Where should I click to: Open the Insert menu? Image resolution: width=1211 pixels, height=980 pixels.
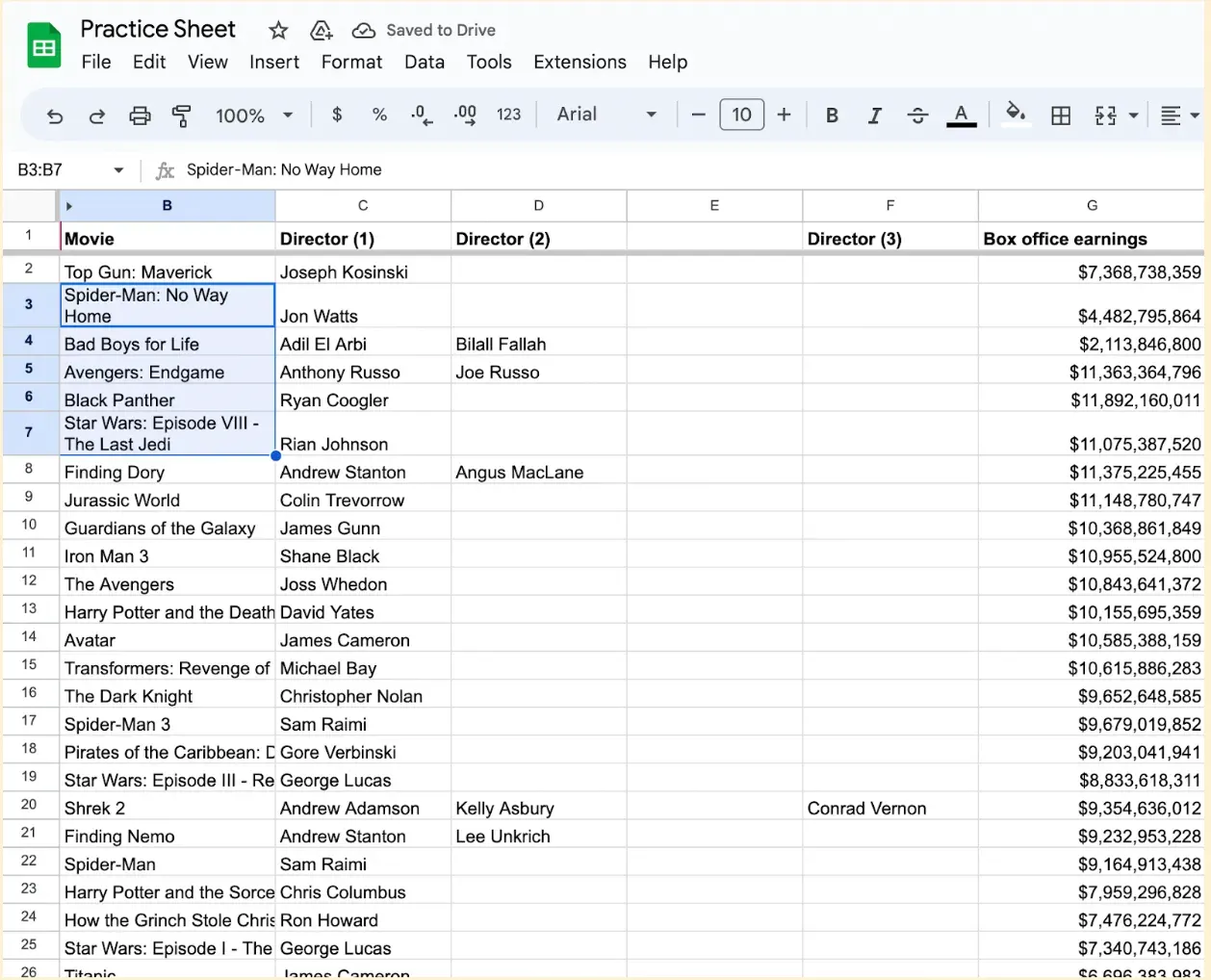[274, 63]
